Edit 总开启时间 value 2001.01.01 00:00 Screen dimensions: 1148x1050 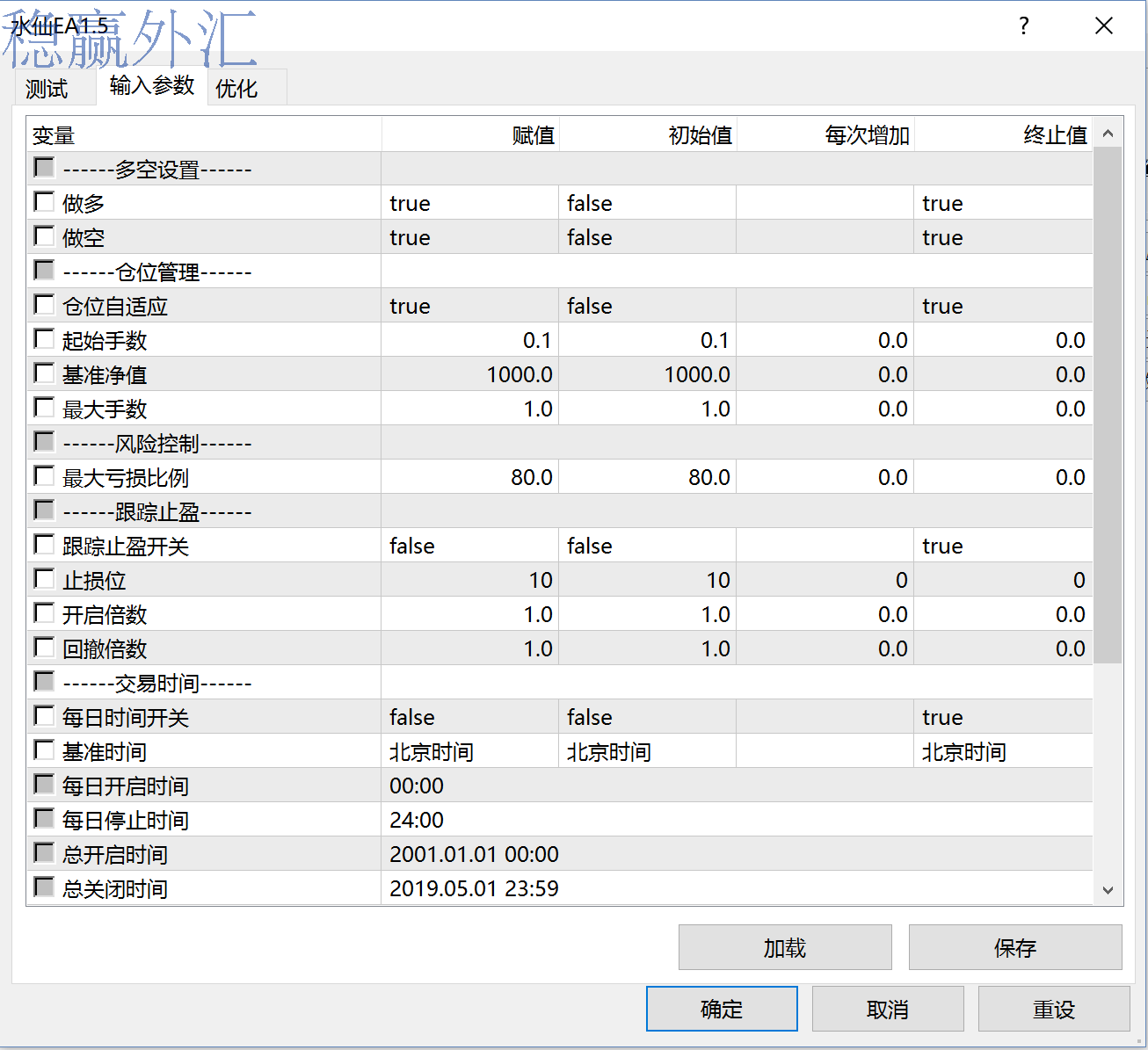737,854
